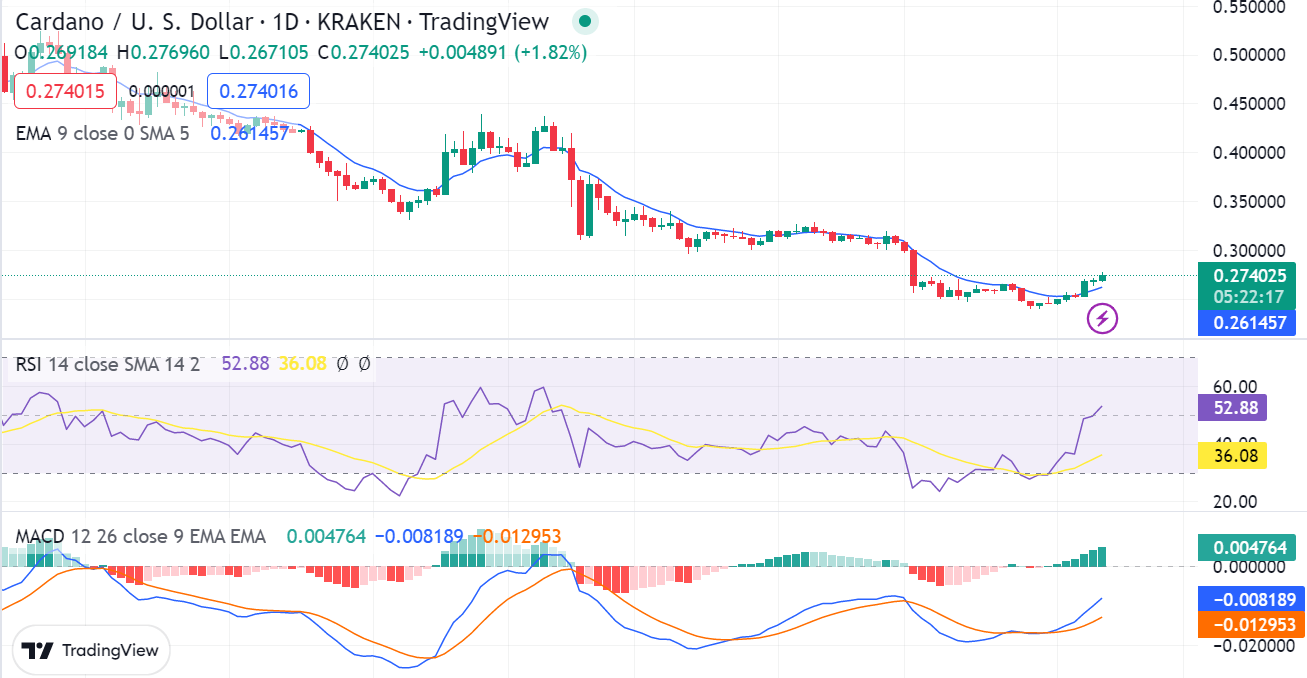Click the blue −0.008189 value in MACD legend
Viewport: 1307px width, 678px height.
pos(421,537)
